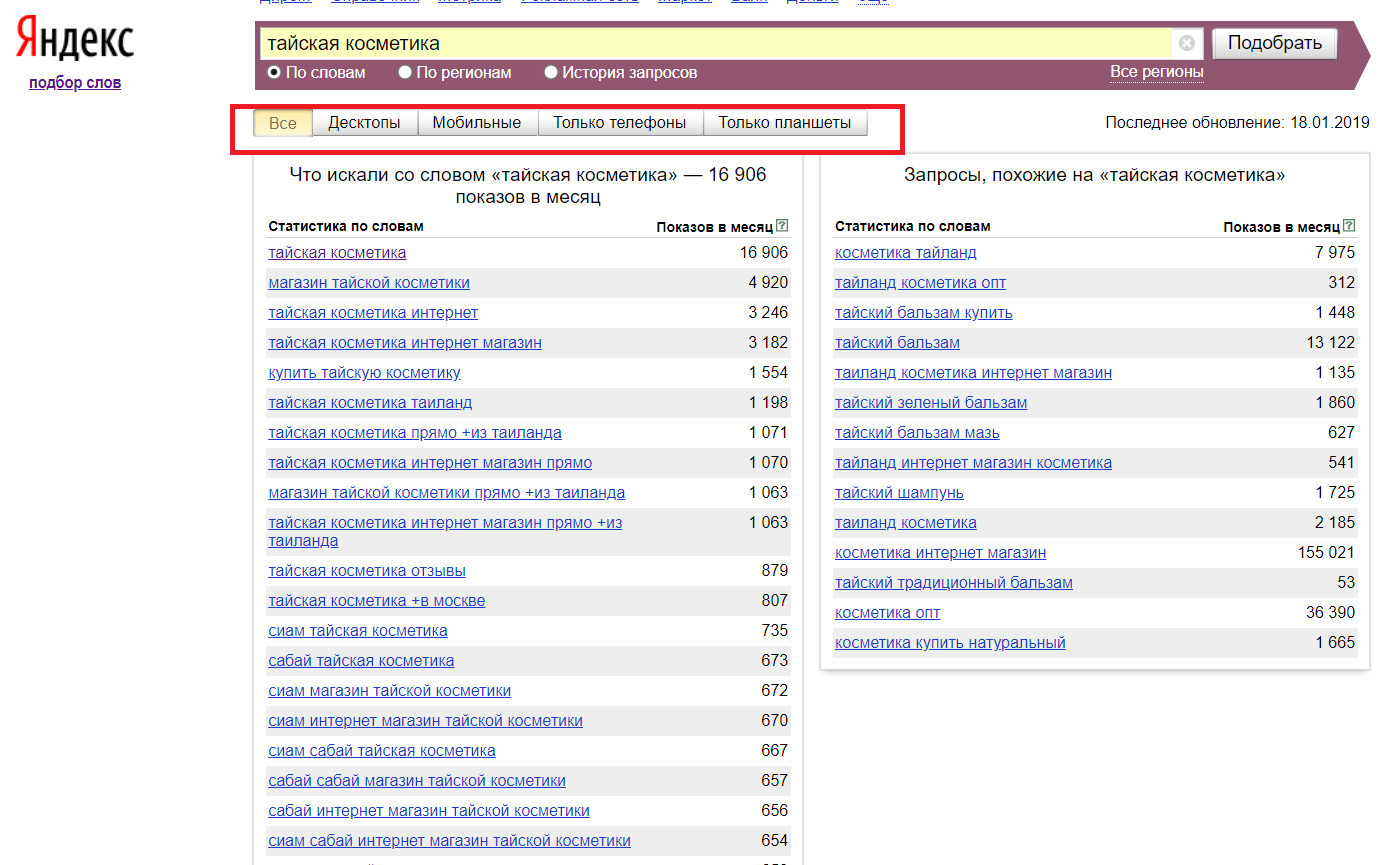Open the 'купить тайскую косметику' link
1385x865 pixels.
tap(364, 373)
